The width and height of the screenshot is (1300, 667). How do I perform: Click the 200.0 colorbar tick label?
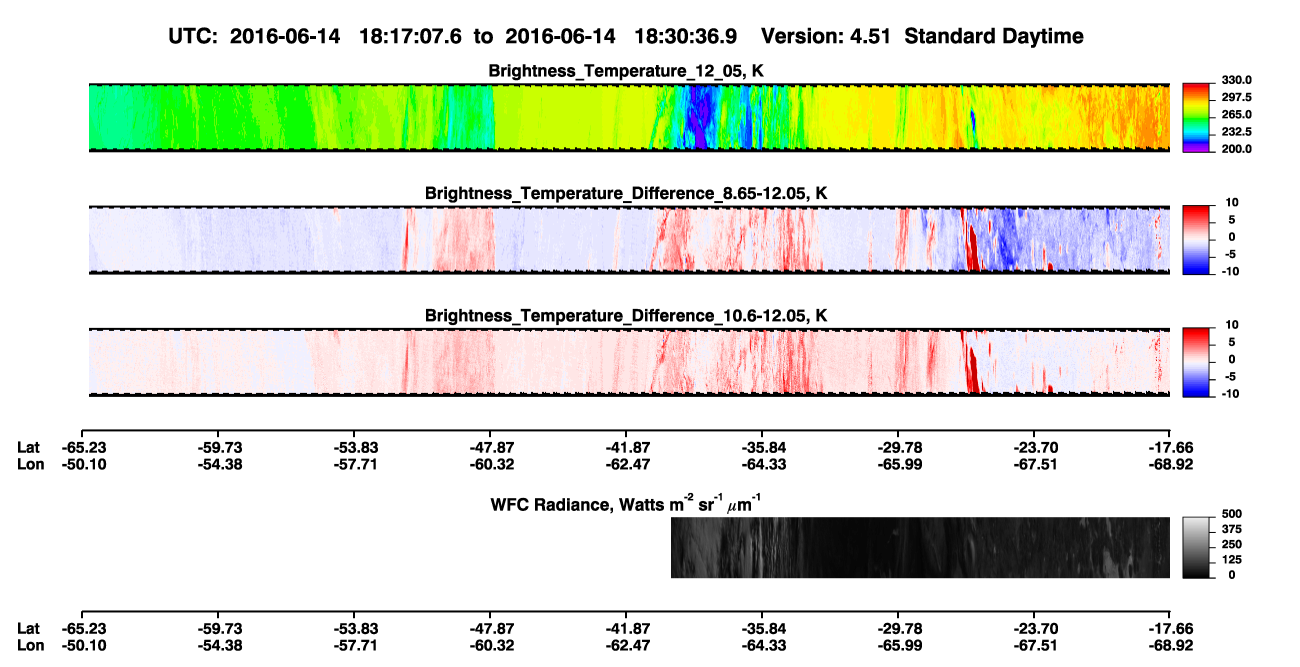(1236, 148)
